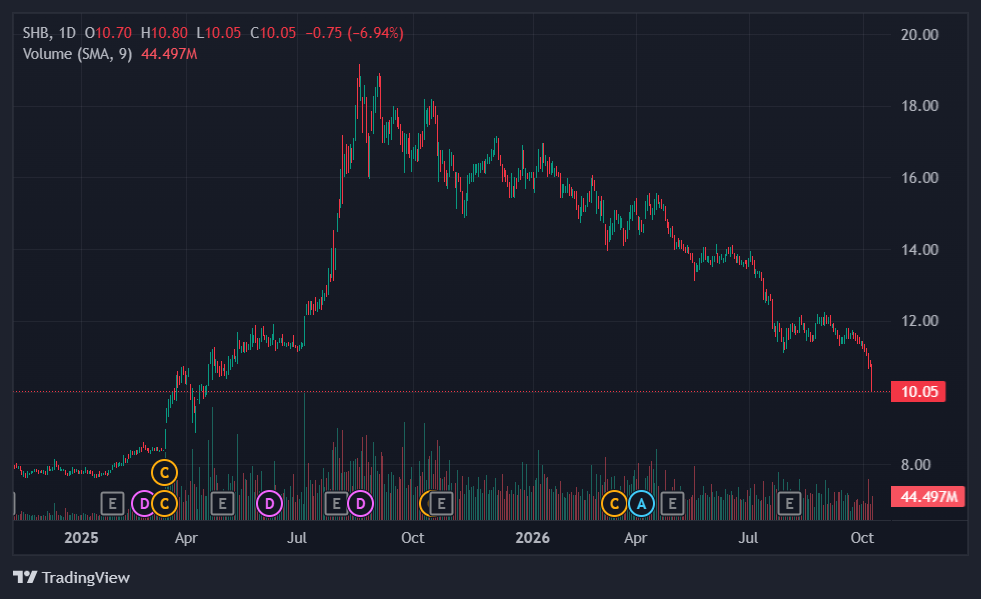The image size is (981, 599).
Task: Select the lower orange C marker beside the first D
Action: click(x=165, y=503)
